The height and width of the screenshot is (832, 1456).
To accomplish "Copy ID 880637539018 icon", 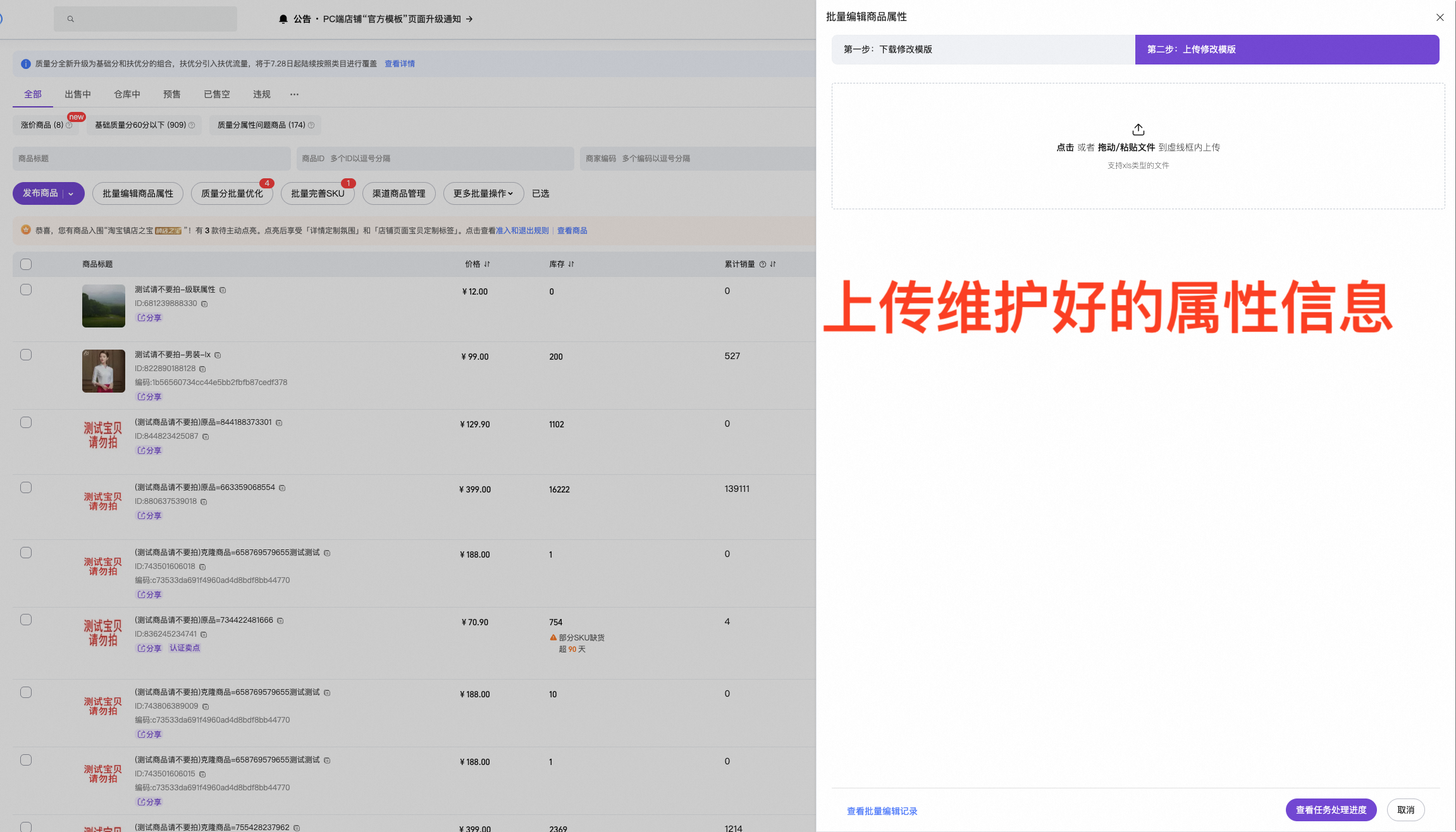I will click(x=204, y=502).
